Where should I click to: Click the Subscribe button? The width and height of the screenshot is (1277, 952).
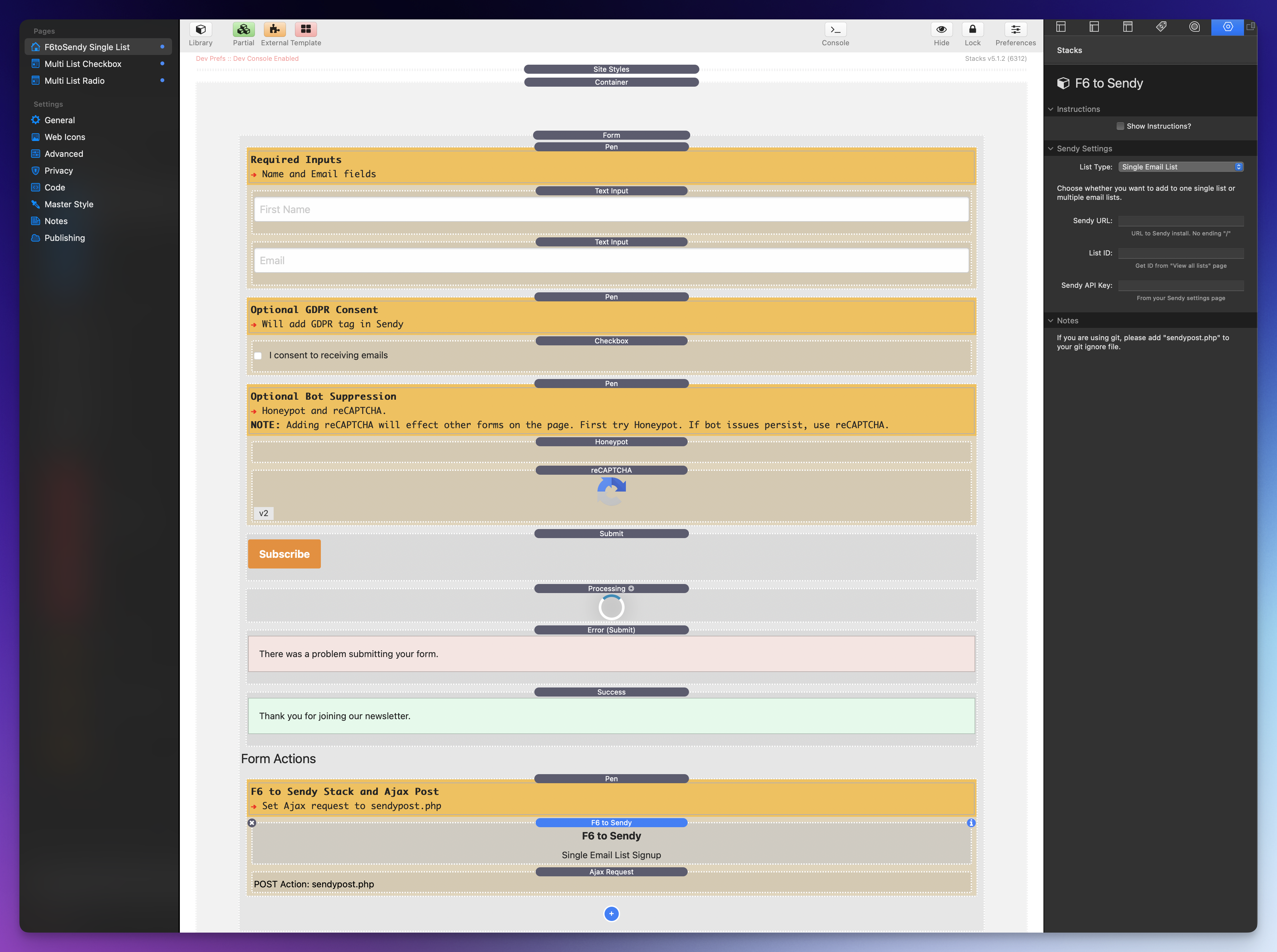[x=284, y=554]
